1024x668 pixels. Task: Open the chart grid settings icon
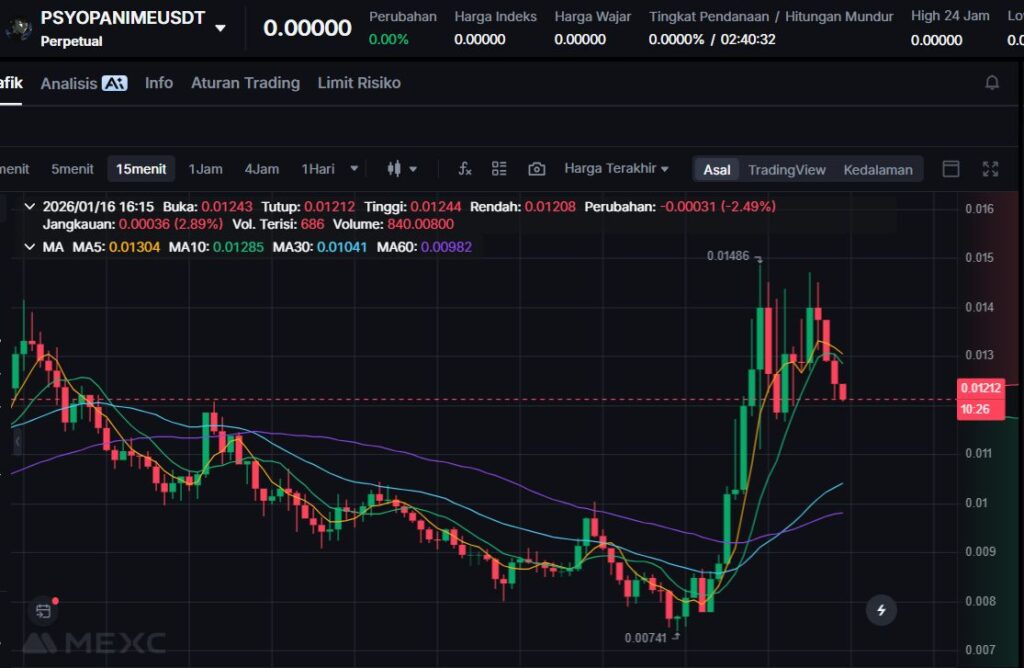pyautogui.click(x=499, y=169)
